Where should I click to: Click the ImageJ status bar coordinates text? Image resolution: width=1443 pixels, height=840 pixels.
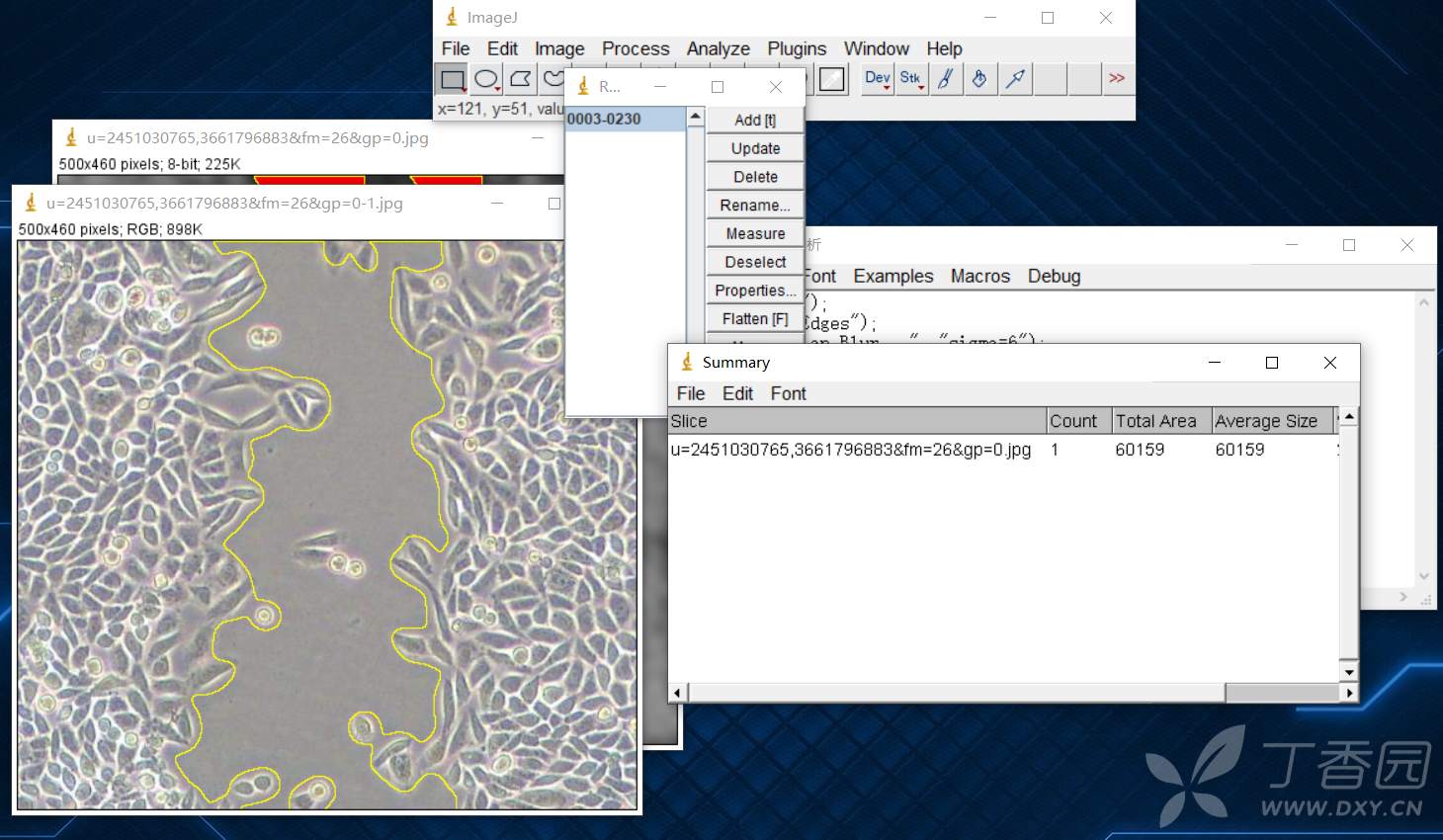[500, 109]
